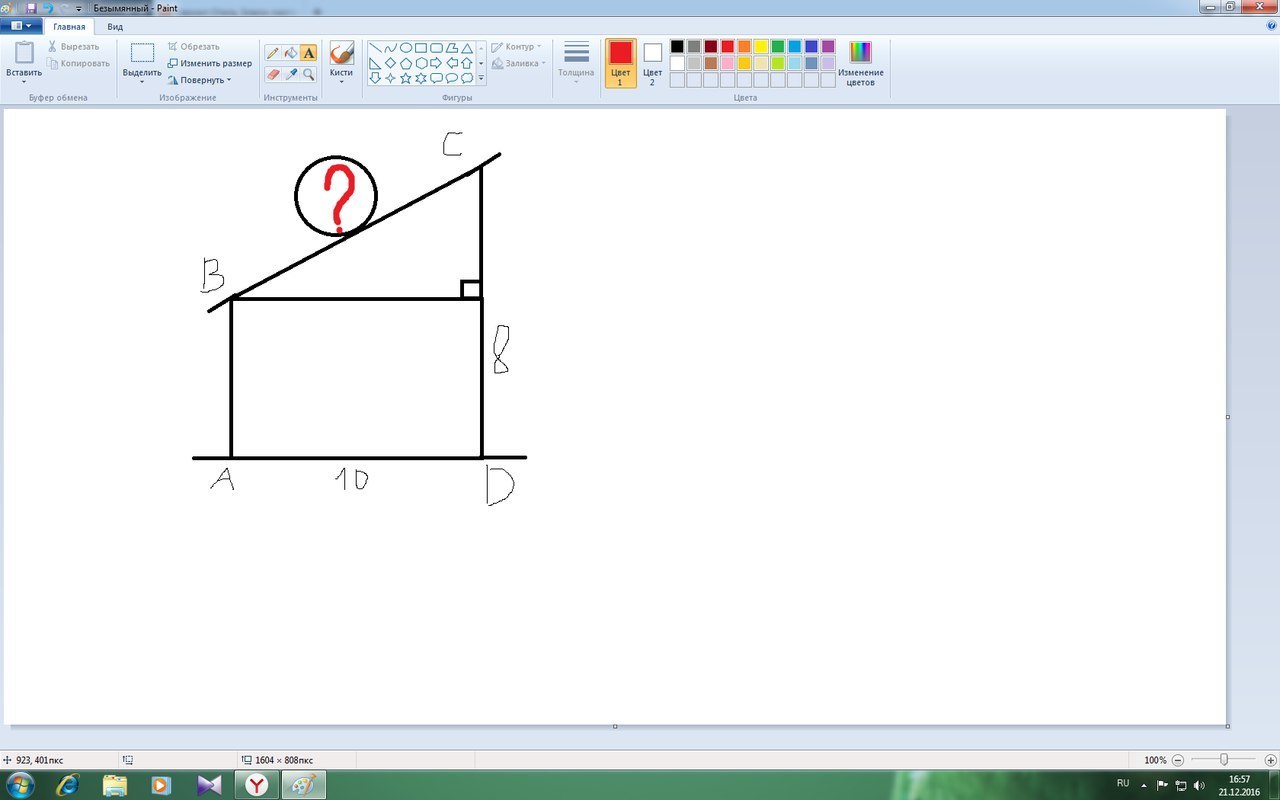Select the Fill with color bucket tool
This screenshot has height=800, width=1280.
click(290, 53)
